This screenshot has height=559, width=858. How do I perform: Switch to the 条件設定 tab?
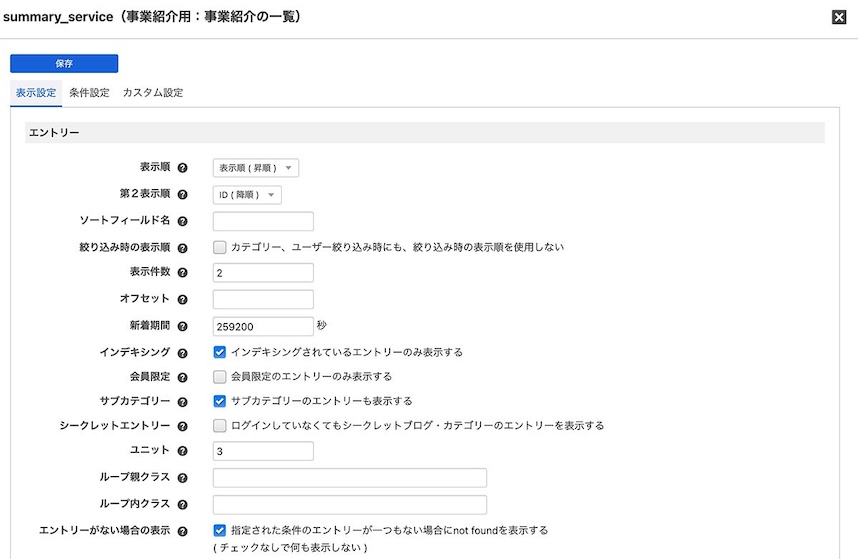[89, 93]
